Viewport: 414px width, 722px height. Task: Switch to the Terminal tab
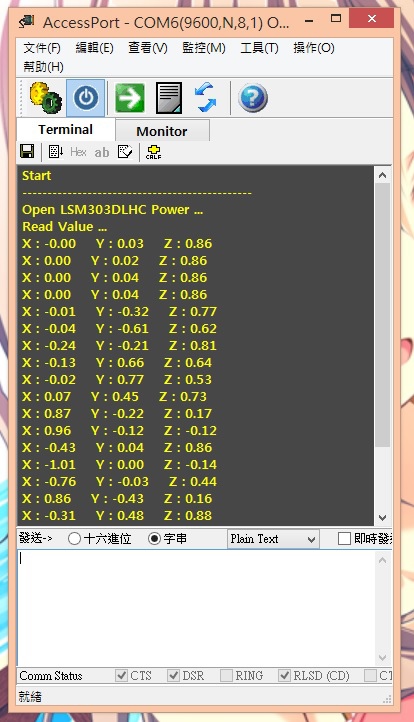coord(65,129)
